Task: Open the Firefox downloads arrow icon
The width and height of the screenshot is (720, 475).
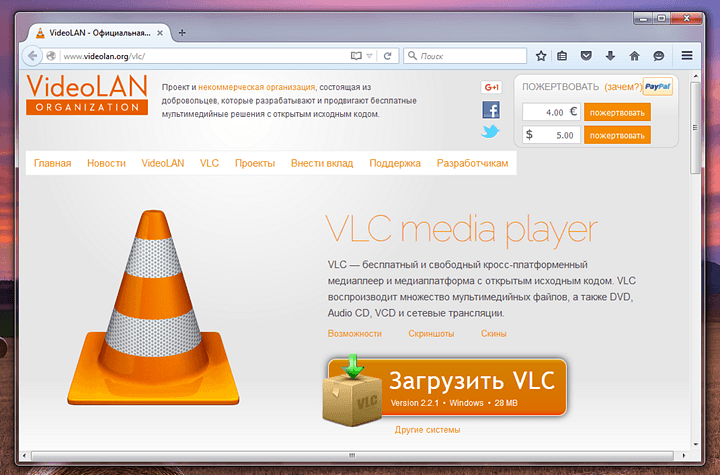Action: click(610, 56)
